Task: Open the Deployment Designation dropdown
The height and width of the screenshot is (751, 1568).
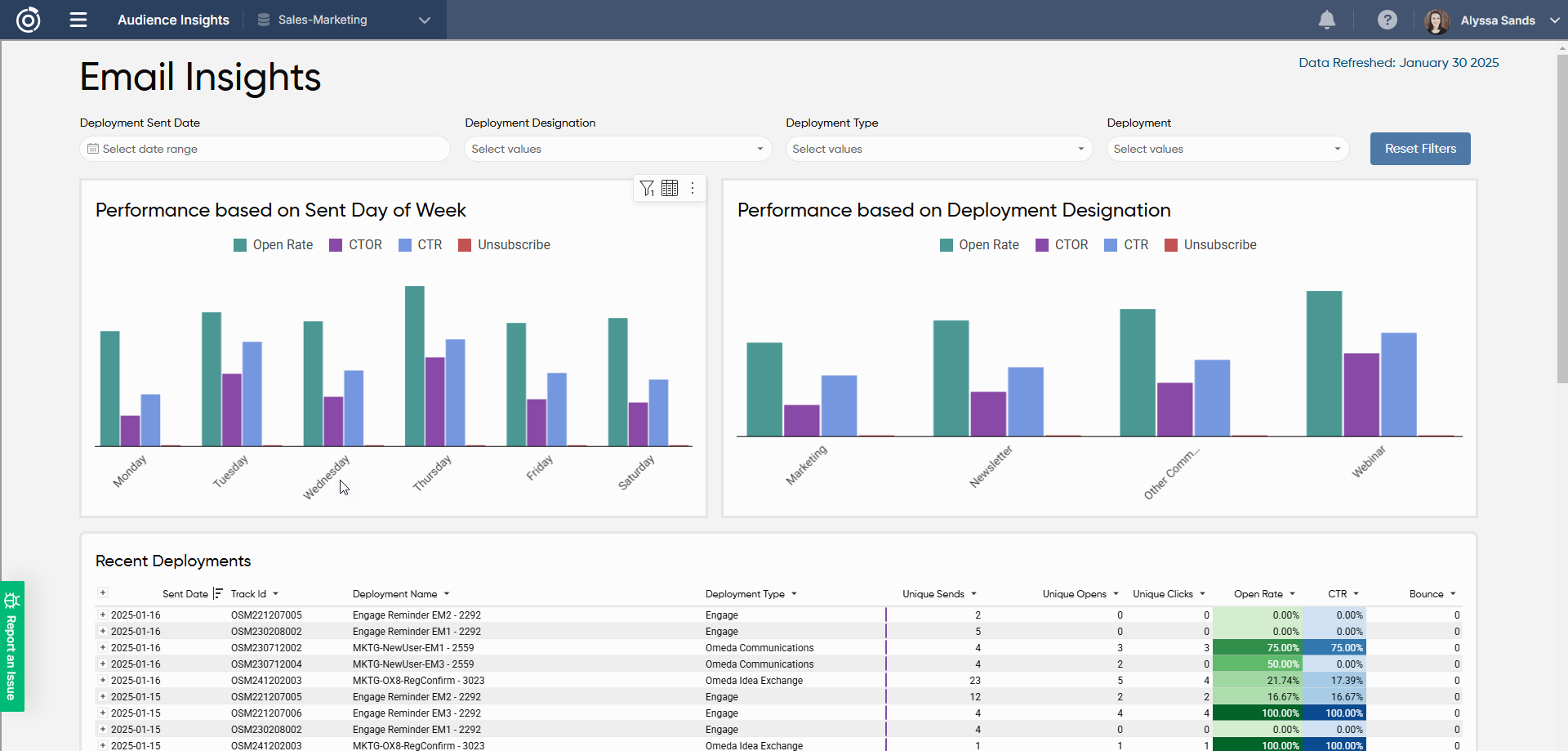Action: tap(617, 149)
